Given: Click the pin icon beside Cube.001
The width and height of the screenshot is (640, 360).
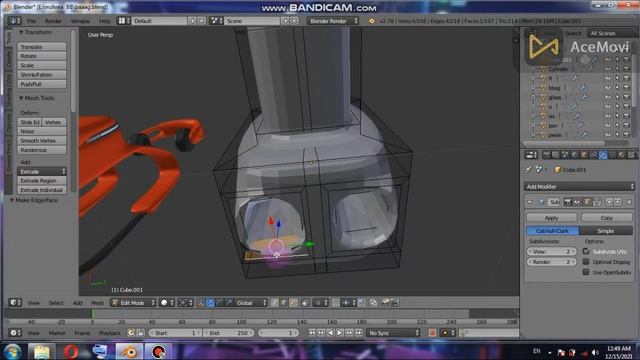Looking at the screenshot, I should 529,169.
